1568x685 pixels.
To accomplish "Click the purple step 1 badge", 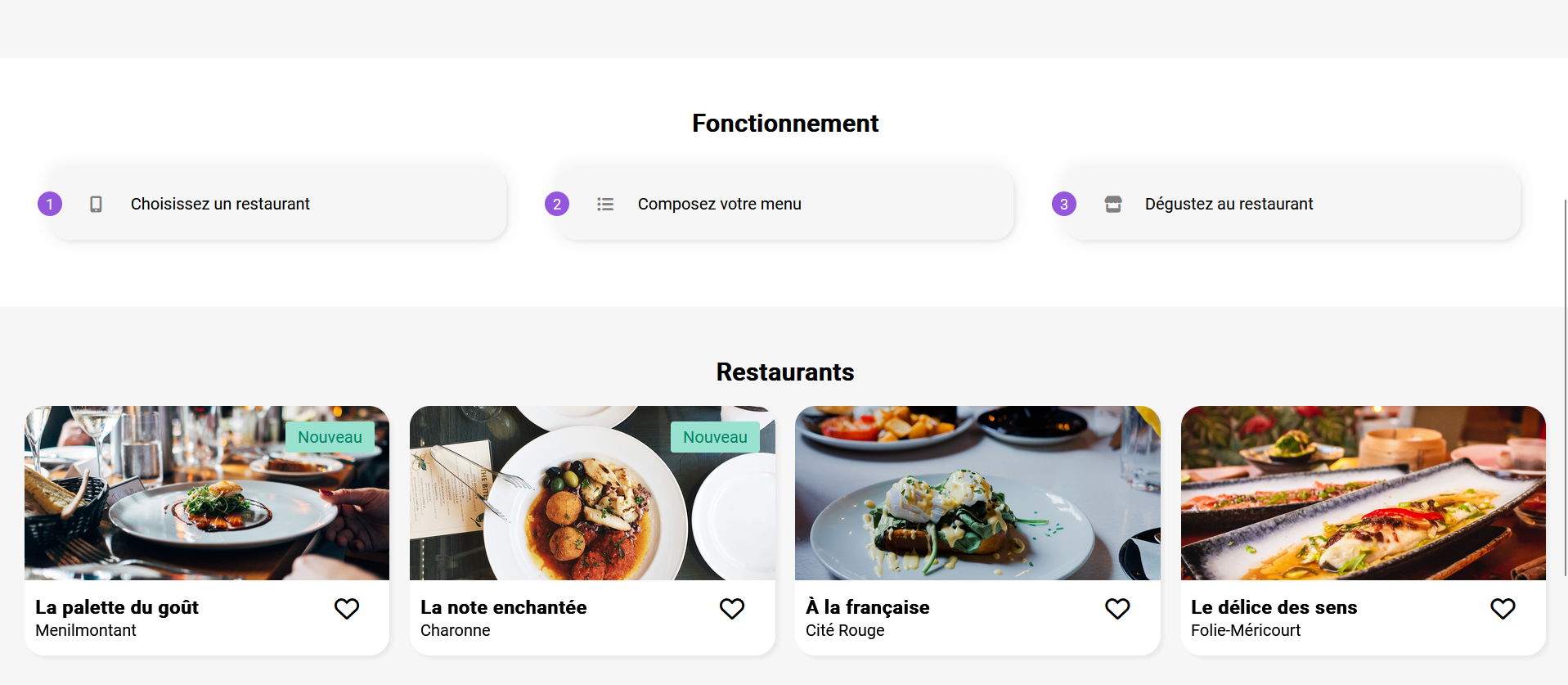I will click(50, 204).
